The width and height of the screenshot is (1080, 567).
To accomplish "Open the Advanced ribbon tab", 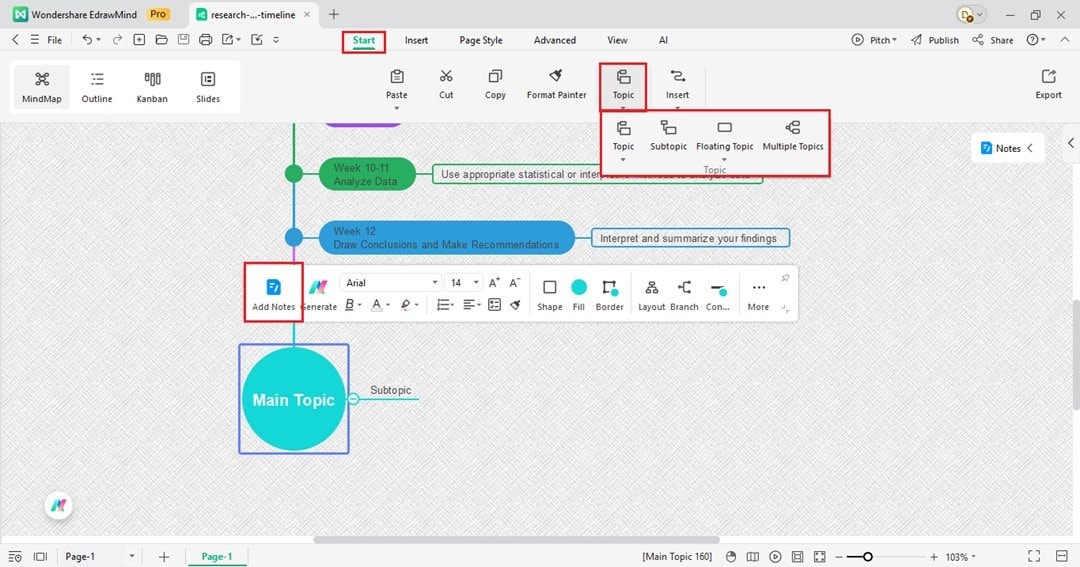I will [554, 40].
